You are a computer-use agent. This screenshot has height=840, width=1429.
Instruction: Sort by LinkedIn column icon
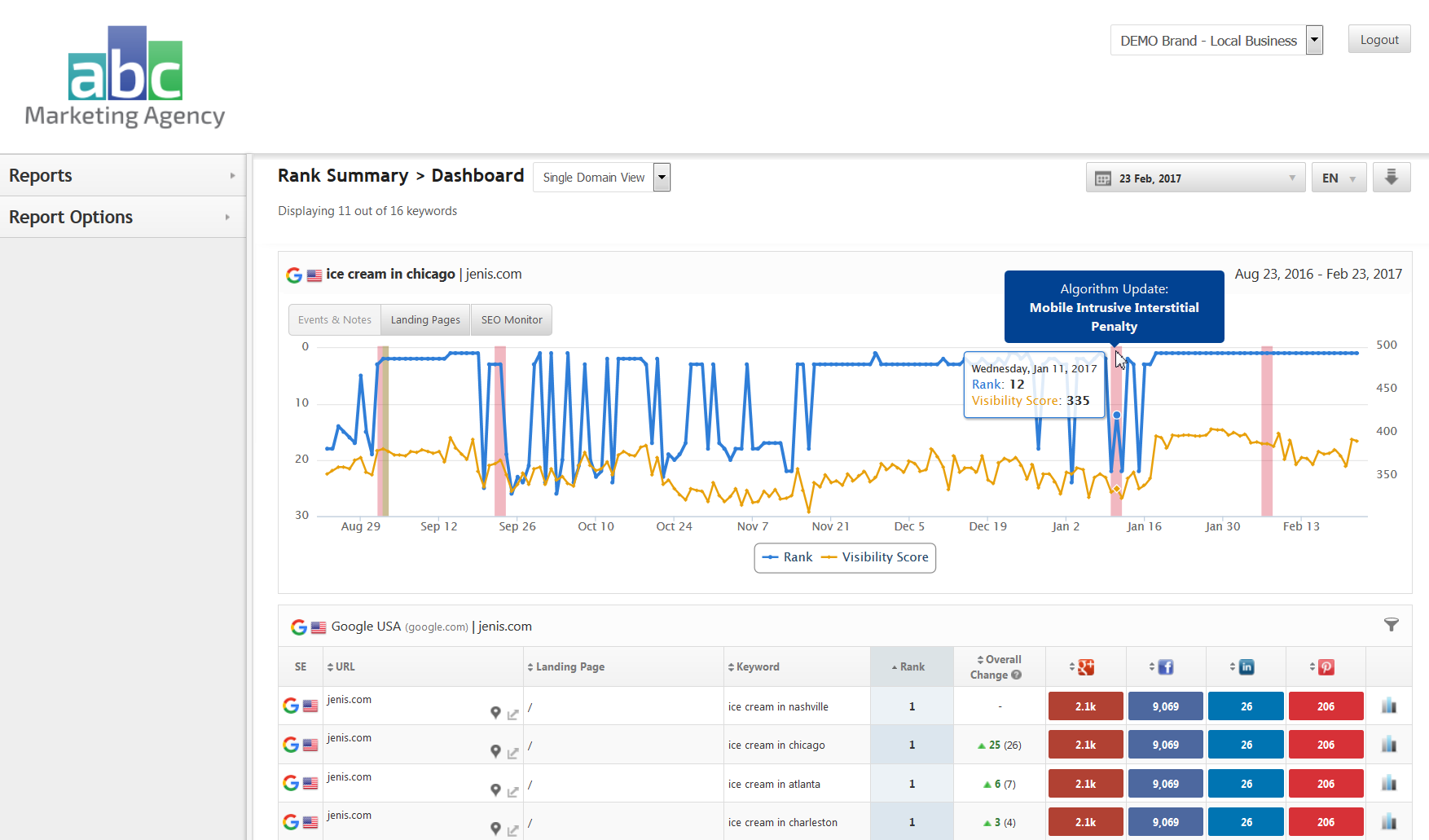[x=1246, y=667]
